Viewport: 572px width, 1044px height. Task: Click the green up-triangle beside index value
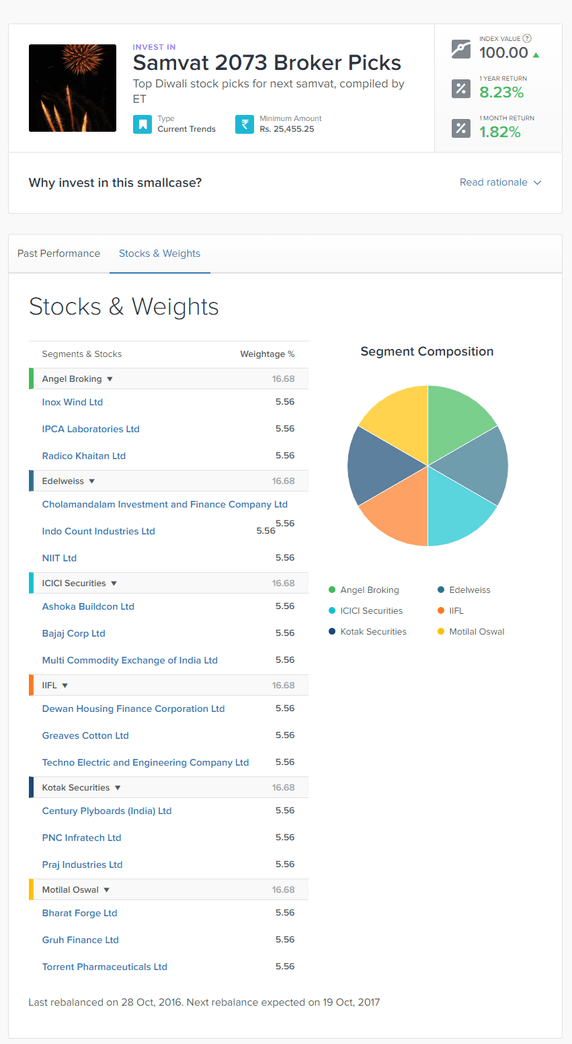(x=536, y=55)
